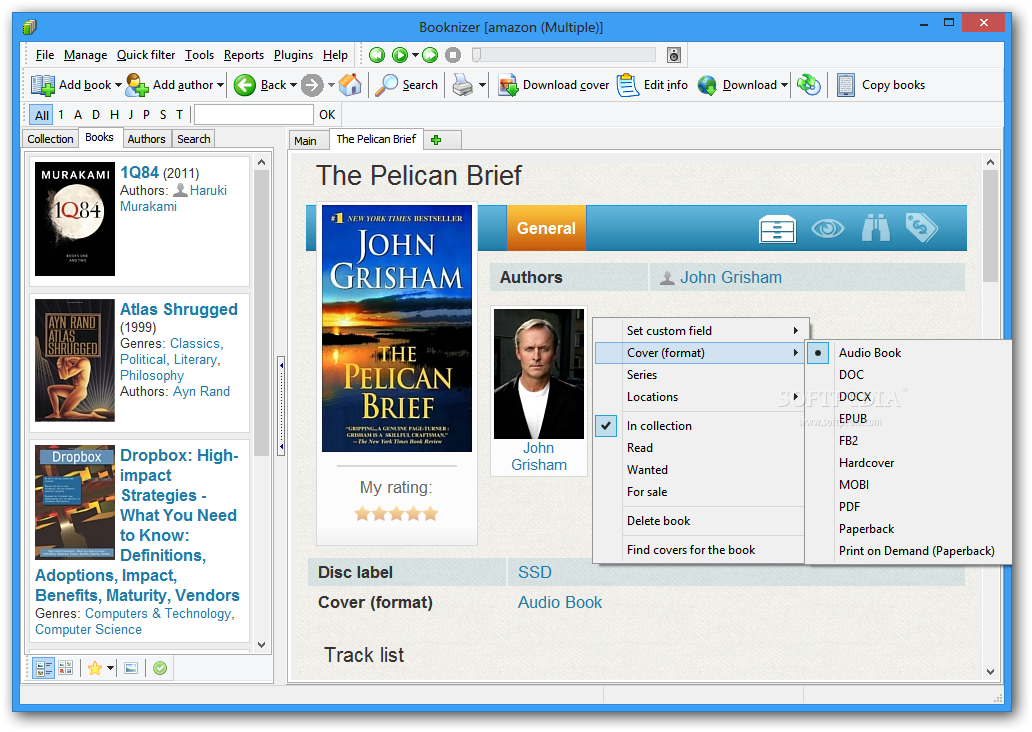The width and height of the screenshot is (1032, 732).
Task: Switch to the Authors tab
Action: (146, 139)
